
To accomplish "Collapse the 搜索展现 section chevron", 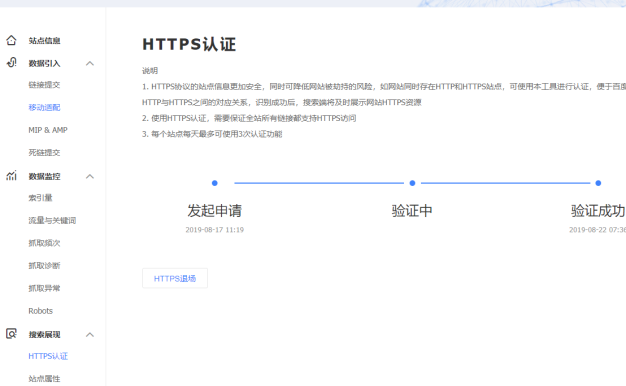I will pos(90,335).
